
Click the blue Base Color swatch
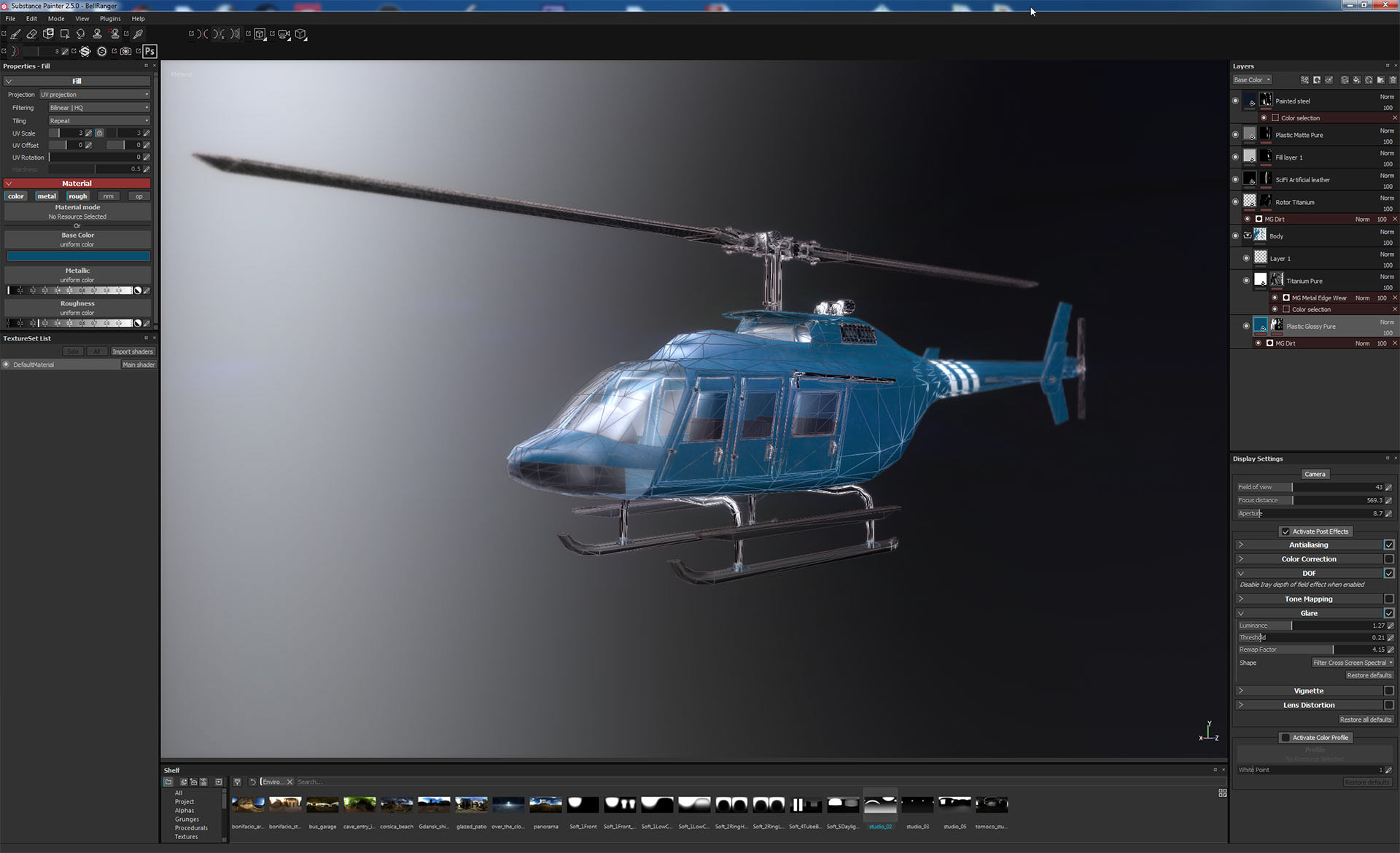78,257
